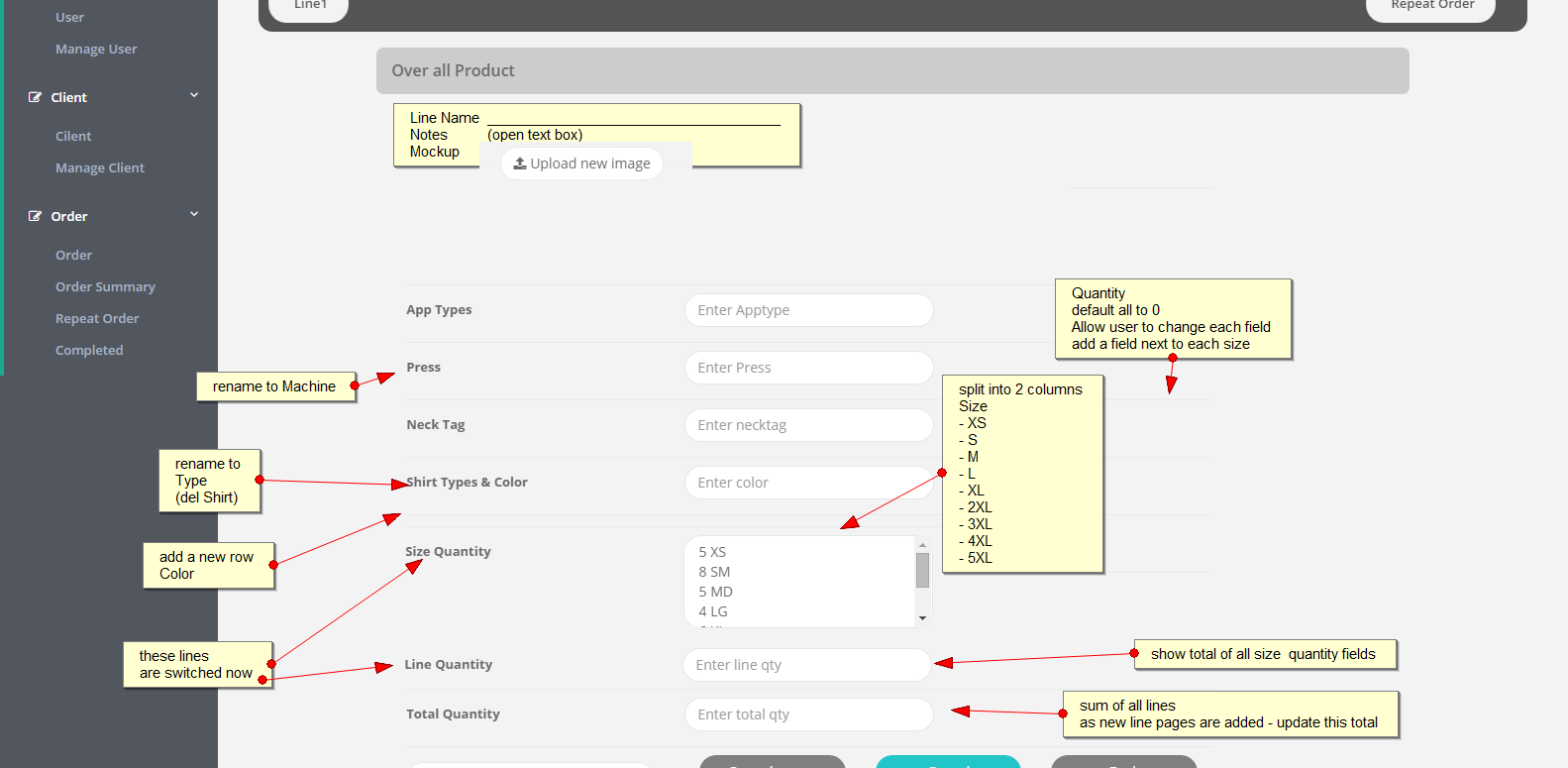The width and height of the screenshot is (1568, 768).
Task: Focus the Enter Apptype input field
Action: (808, 310)
